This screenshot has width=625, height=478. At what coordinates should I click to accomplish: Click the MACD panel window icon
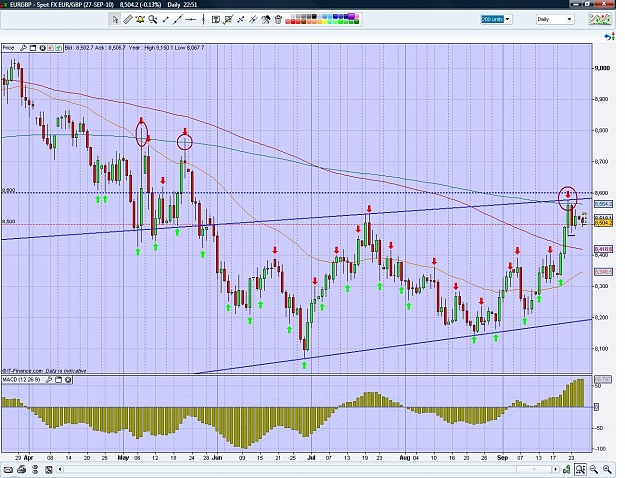click(x=58, y=380)
